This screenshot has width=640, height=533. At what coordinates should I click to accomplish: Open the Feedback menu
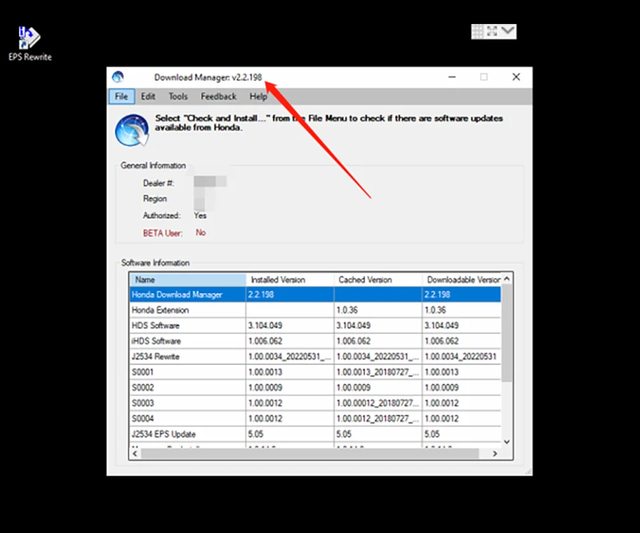(218, 96)
